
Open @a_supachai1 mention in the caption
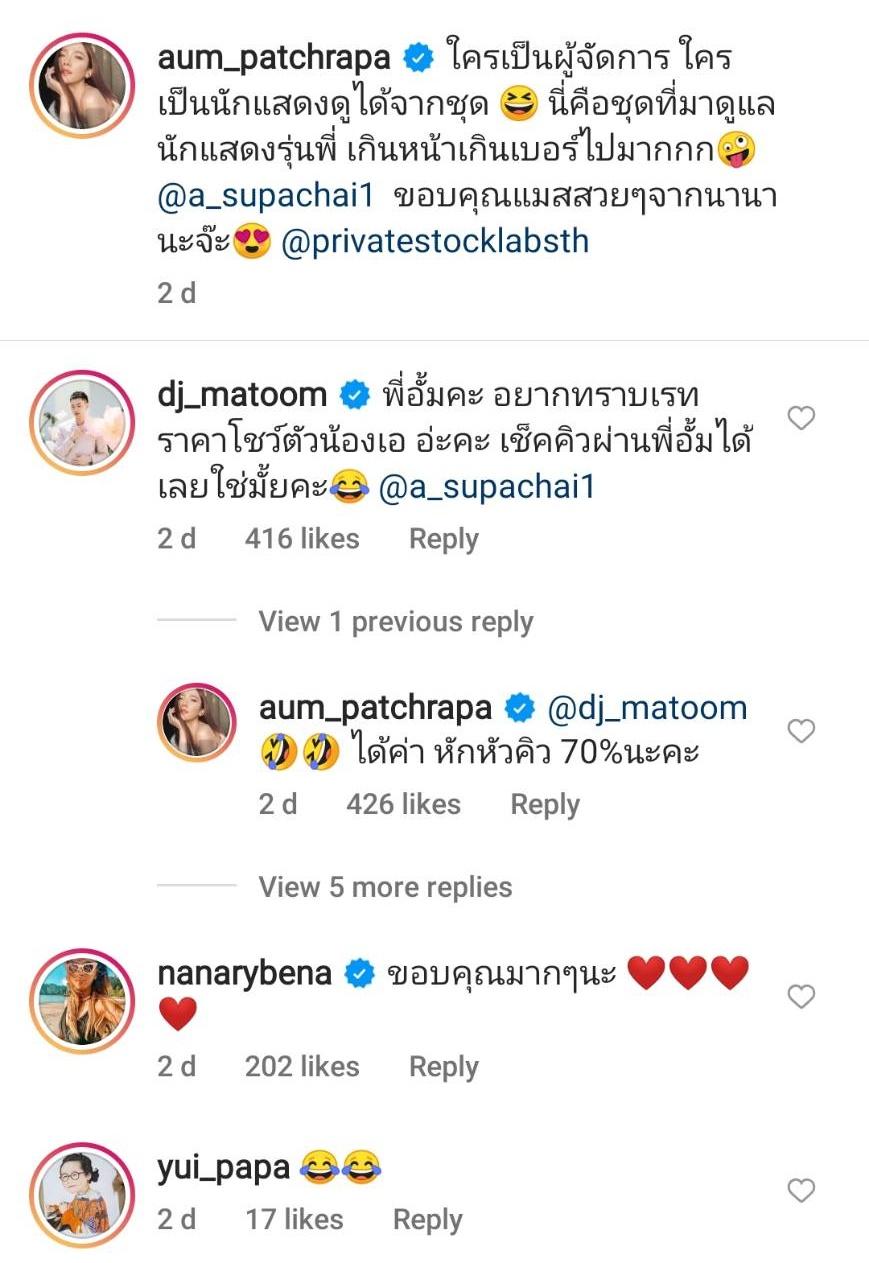point(266,196)
